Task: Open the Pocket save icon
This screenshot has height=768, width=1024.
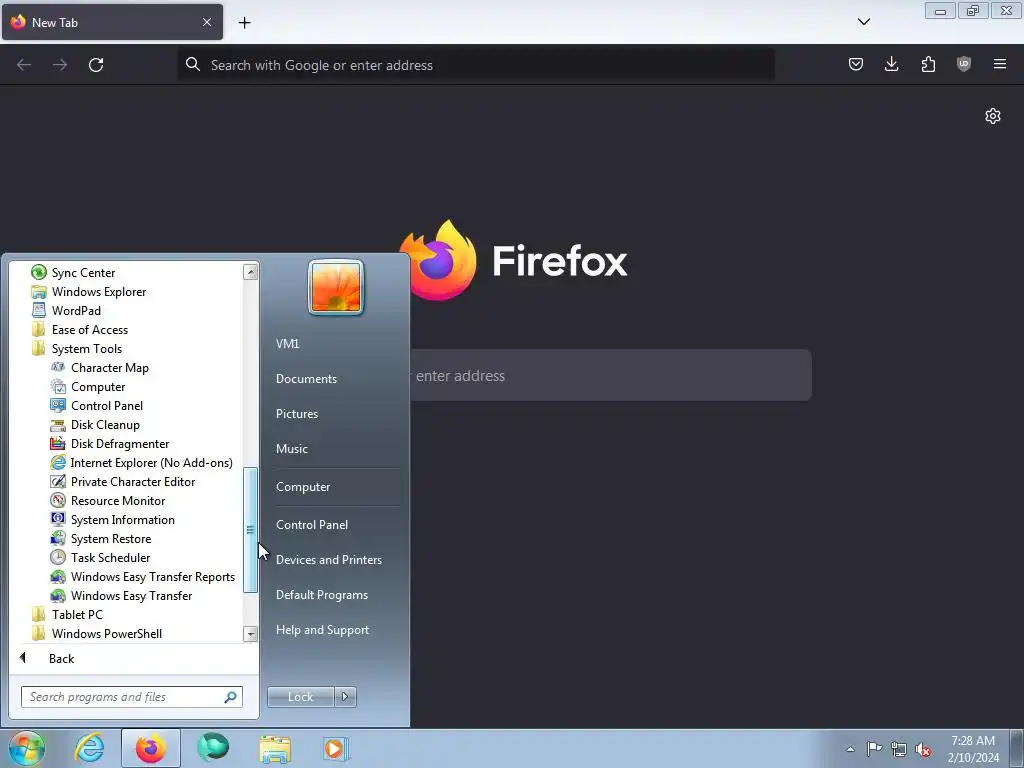Action: click(856, 64)
